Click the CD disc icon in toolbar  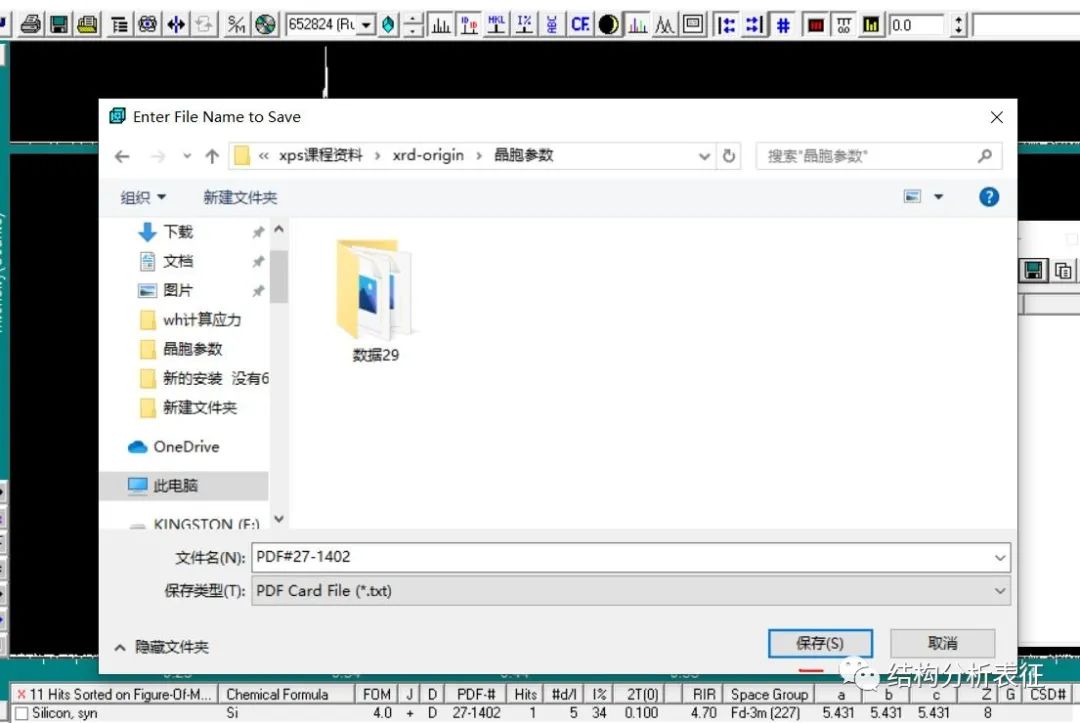point(265,25)
